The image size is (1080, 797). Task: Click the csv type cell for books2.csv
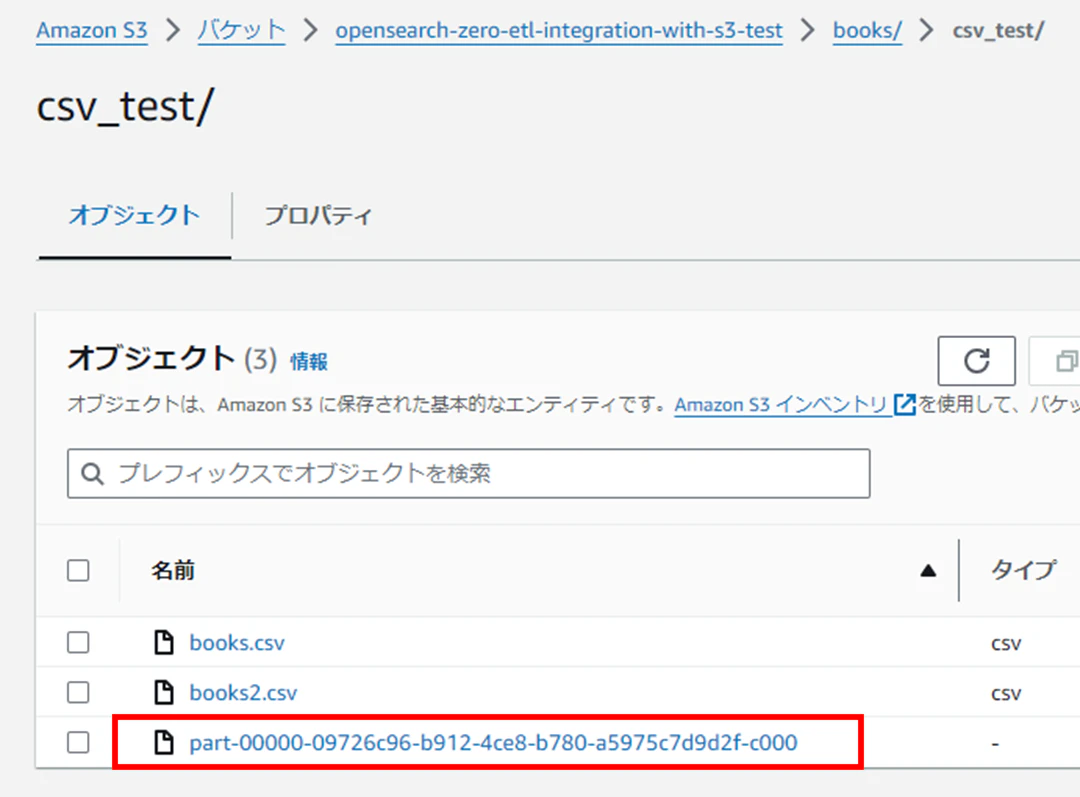coord(1006,694)
